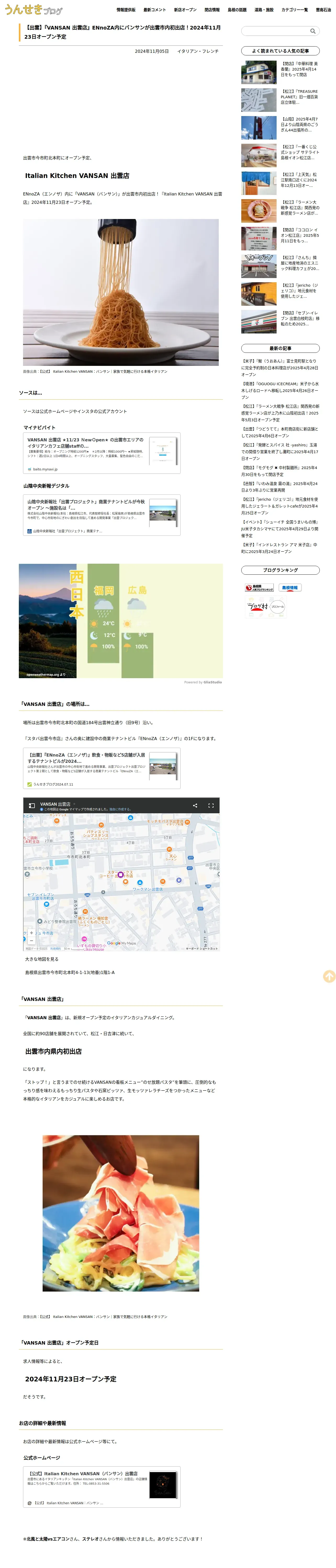This screenshot has height=1568, width=336.
Task: Open the embedded map in fullscreen
Action: [x=211, y=805]
